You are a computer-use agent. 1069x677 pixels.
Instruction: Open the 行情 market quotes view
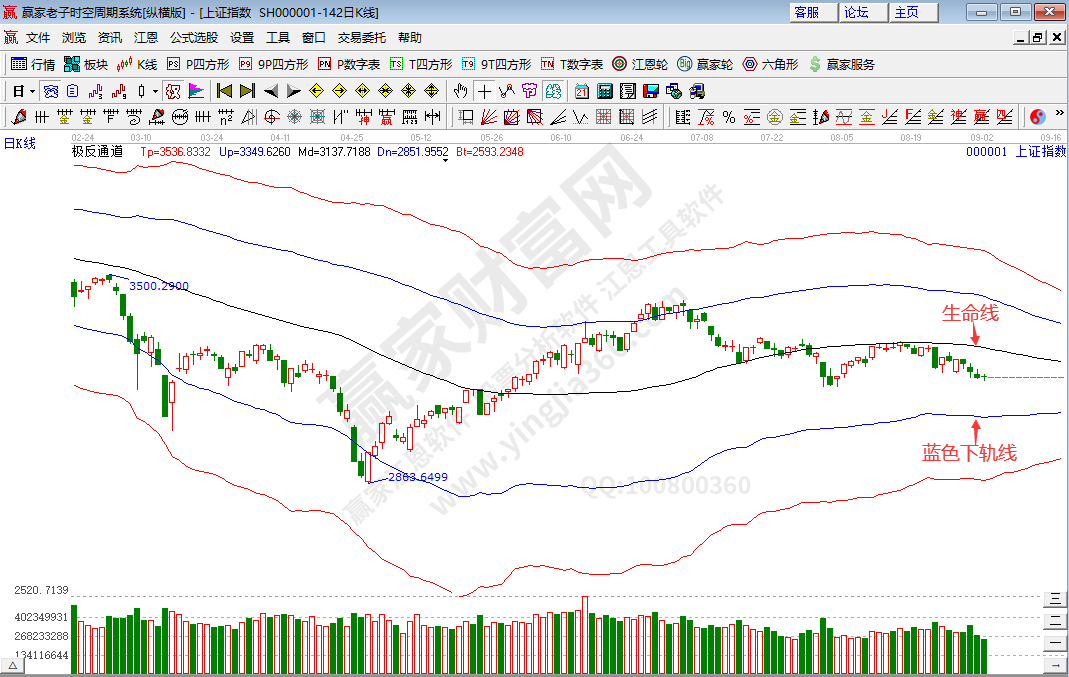click(x=32, y=64)
